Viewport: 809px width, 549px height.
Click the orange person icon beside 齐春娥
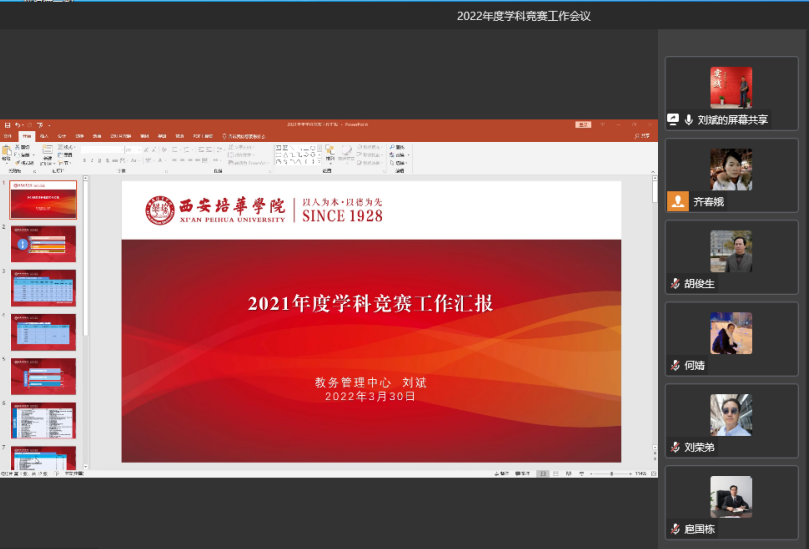[x=679, y=200]
